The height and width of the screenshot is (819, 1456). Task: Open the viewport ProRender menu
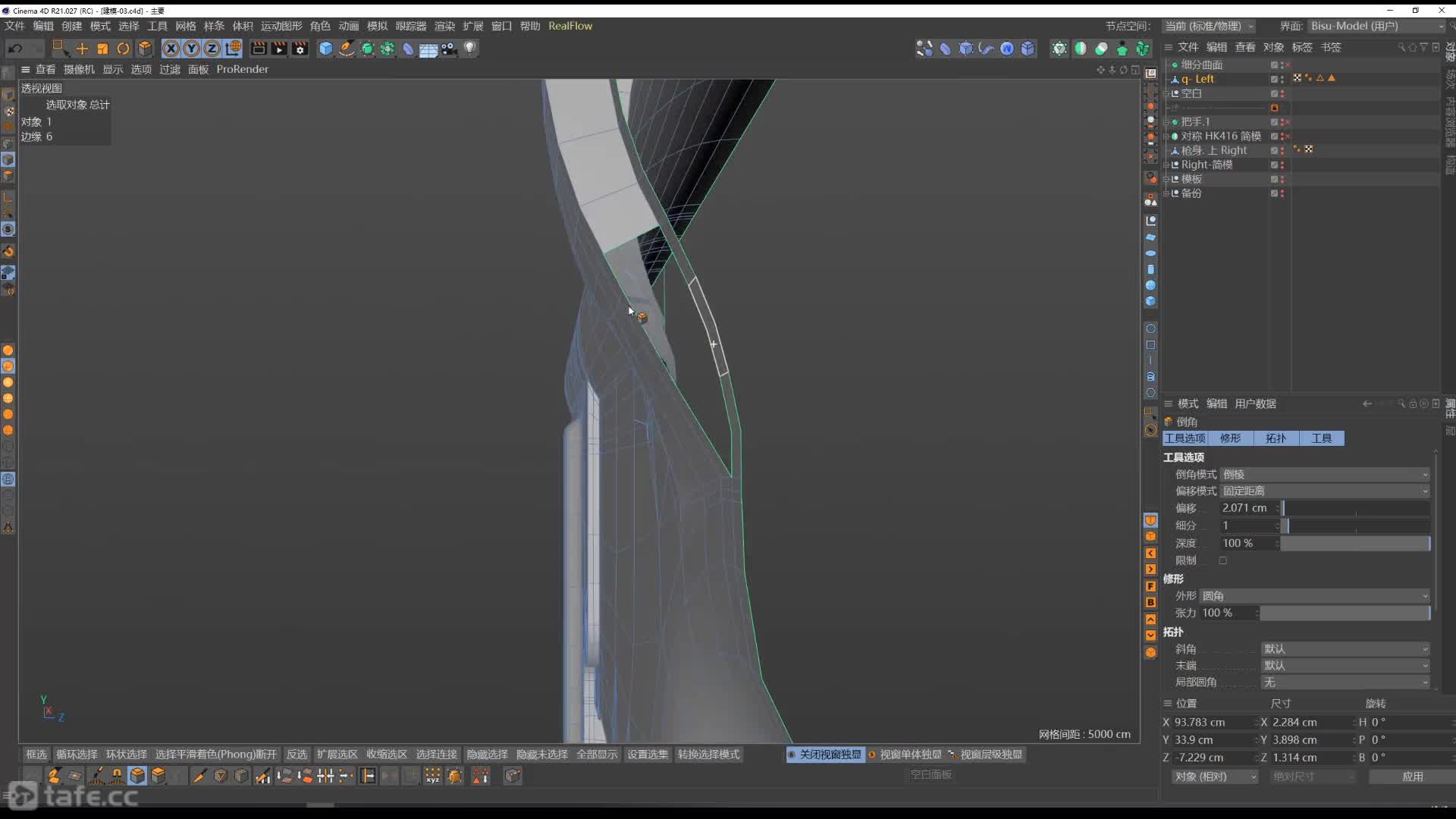tap(243, 69)
